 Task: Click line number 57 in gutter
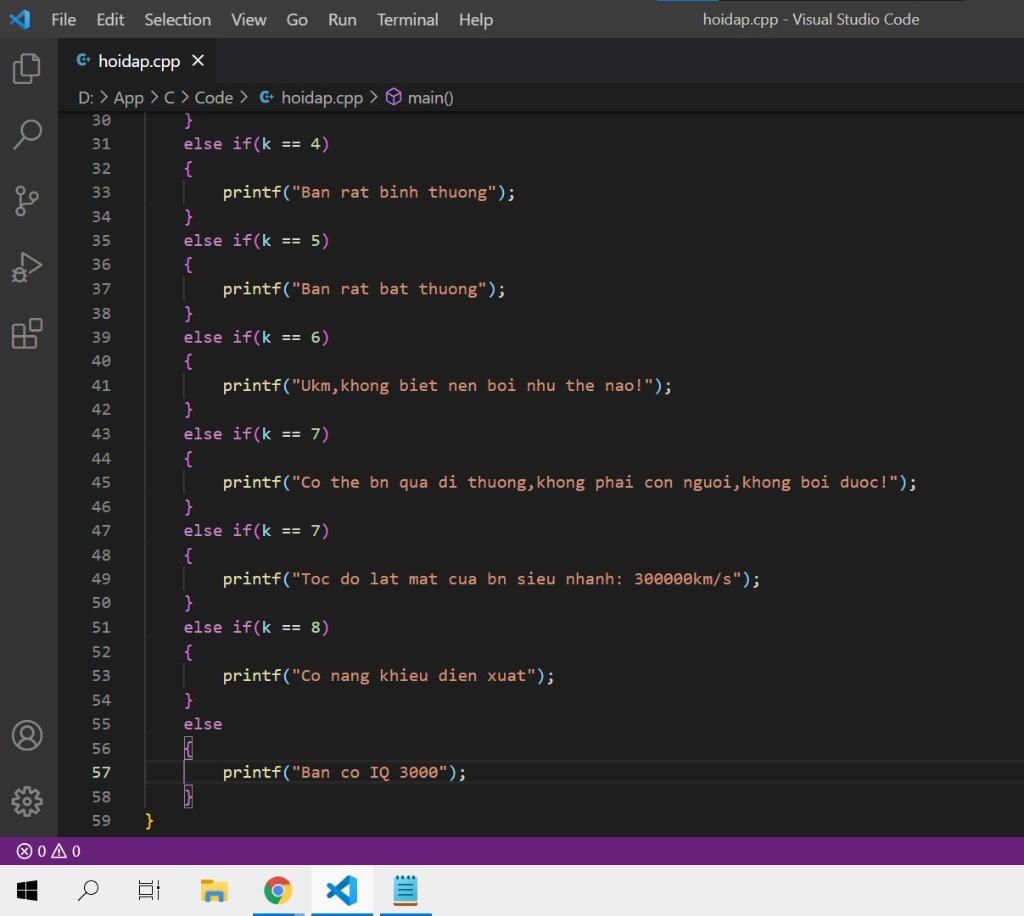(101, 772)
